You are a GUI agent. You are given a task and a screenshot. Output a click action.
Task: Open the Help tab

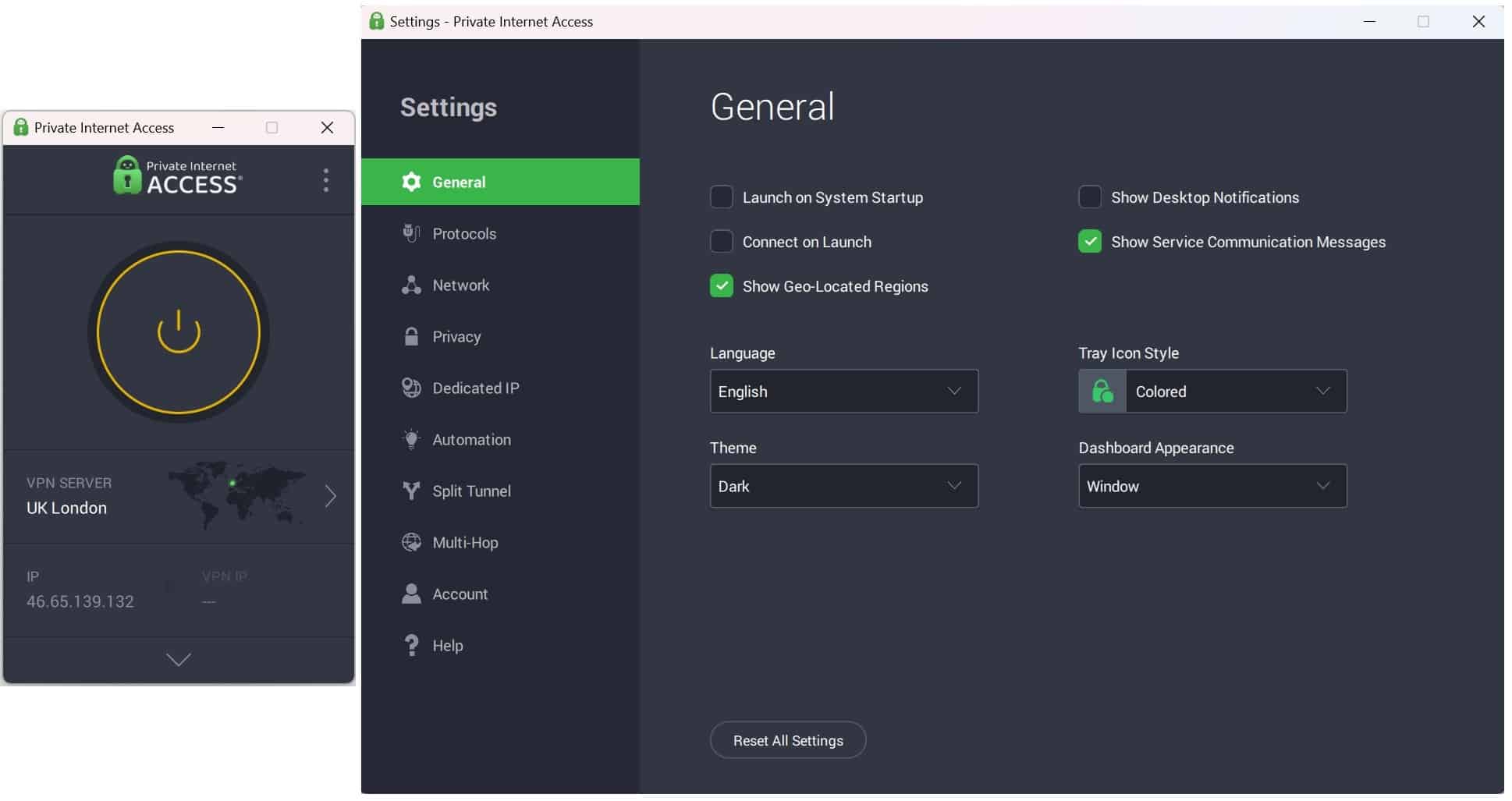pos(500,645)
